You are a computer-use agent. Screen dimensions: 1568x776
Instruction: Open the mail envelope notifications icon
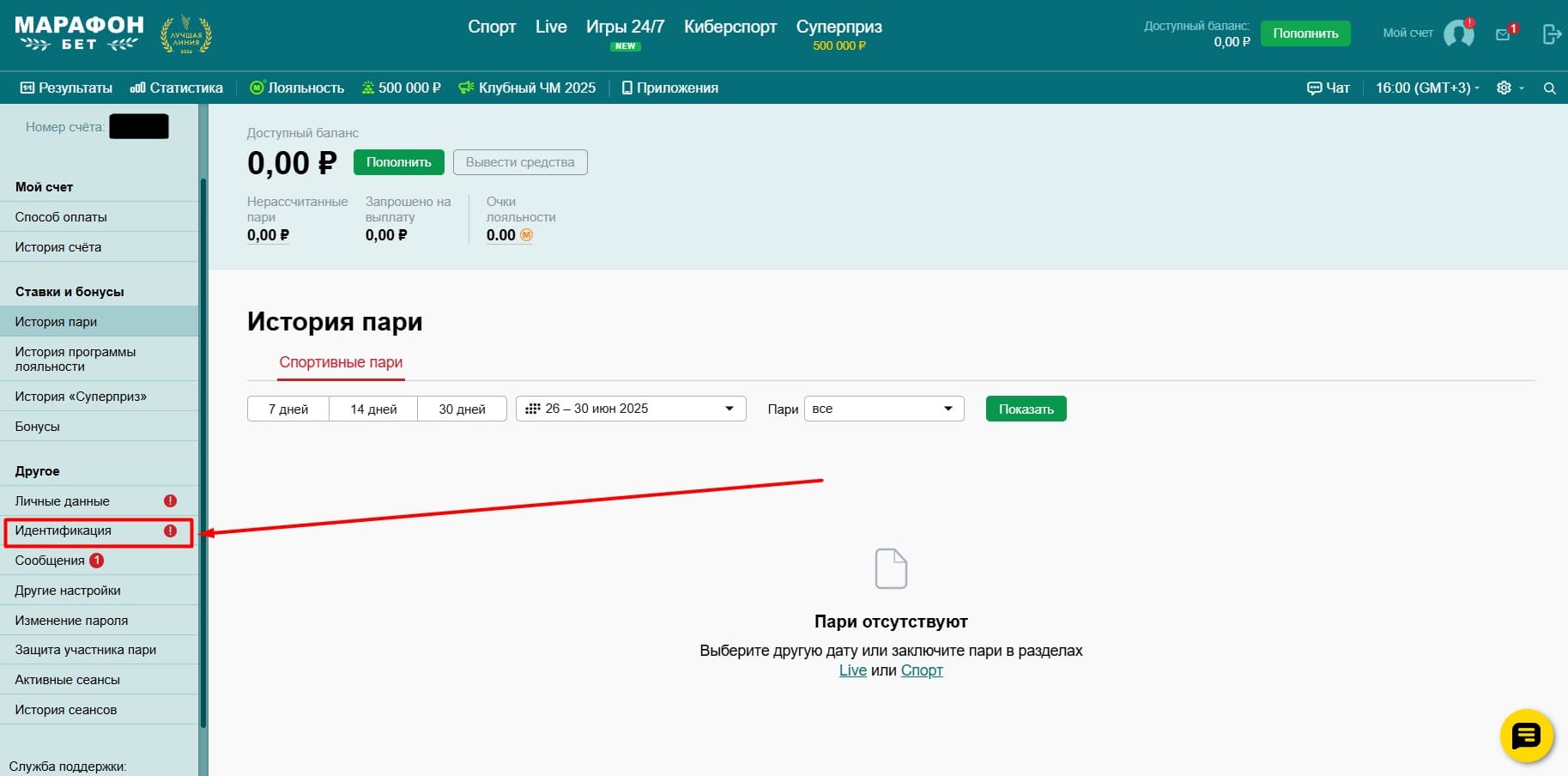(1503, 34)
